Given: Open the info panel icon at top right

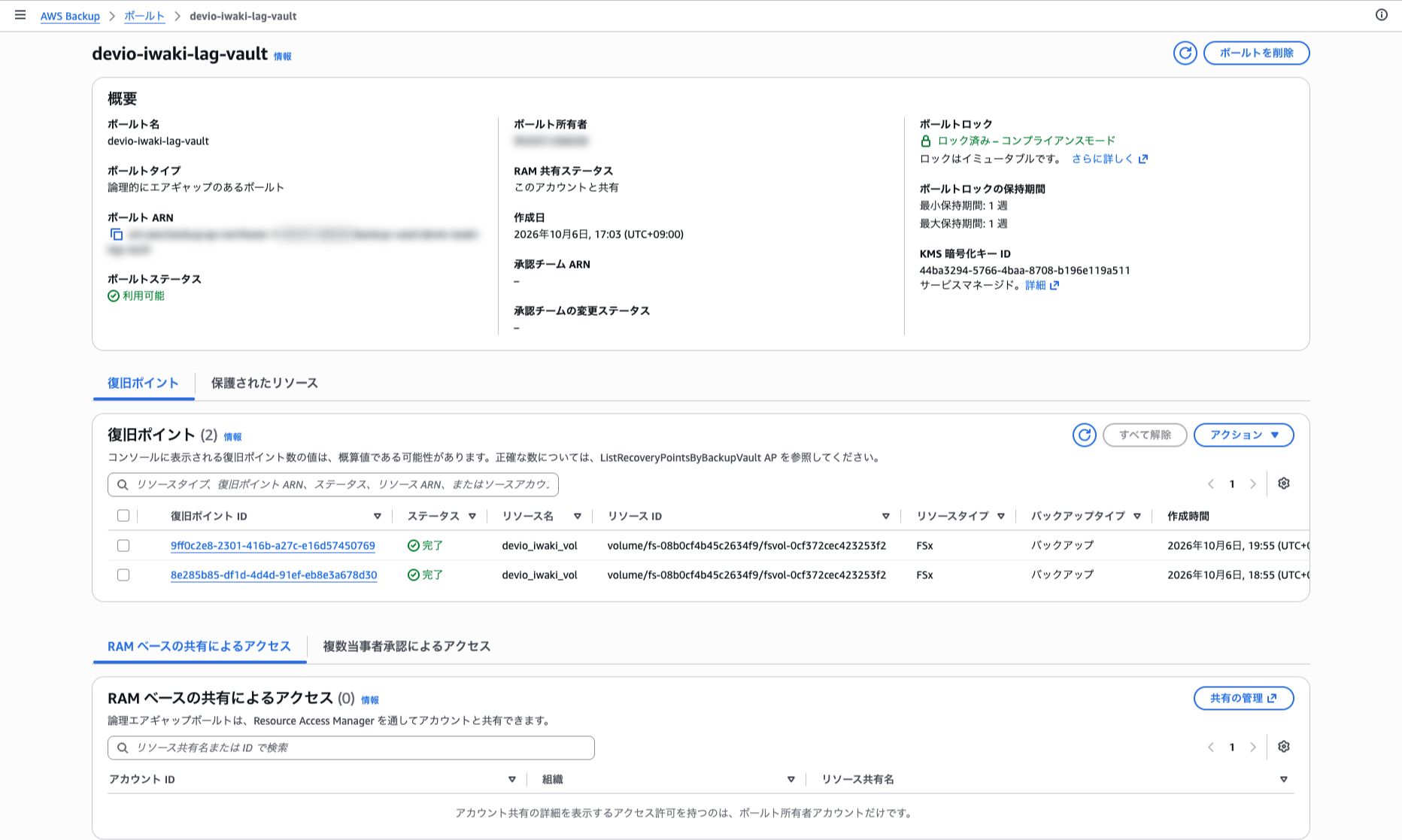Looking at the screenshot, I should click(x=1382, y=15).
